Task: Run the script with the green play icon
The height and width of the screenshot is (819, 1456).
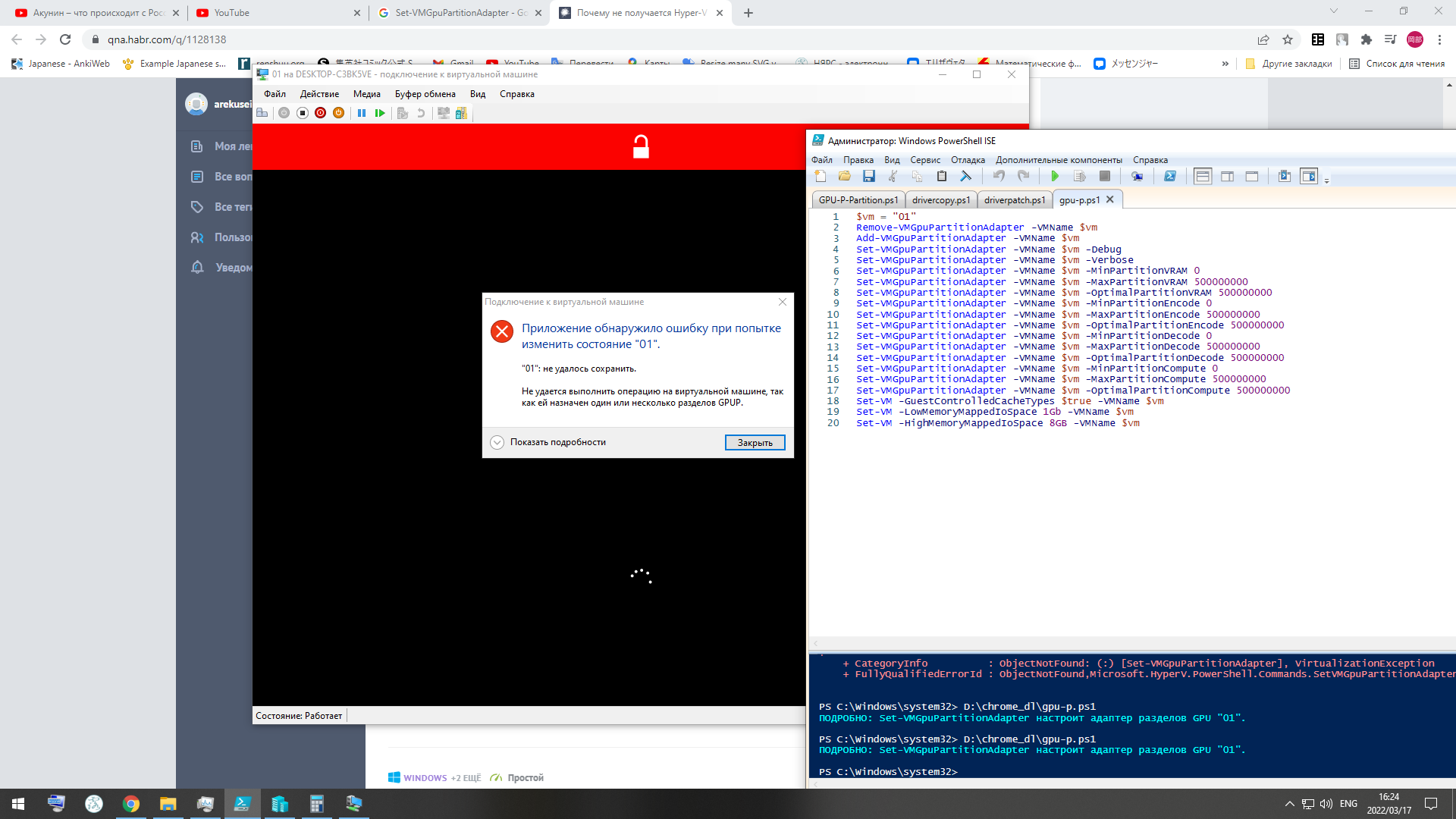Action: 1055,176
